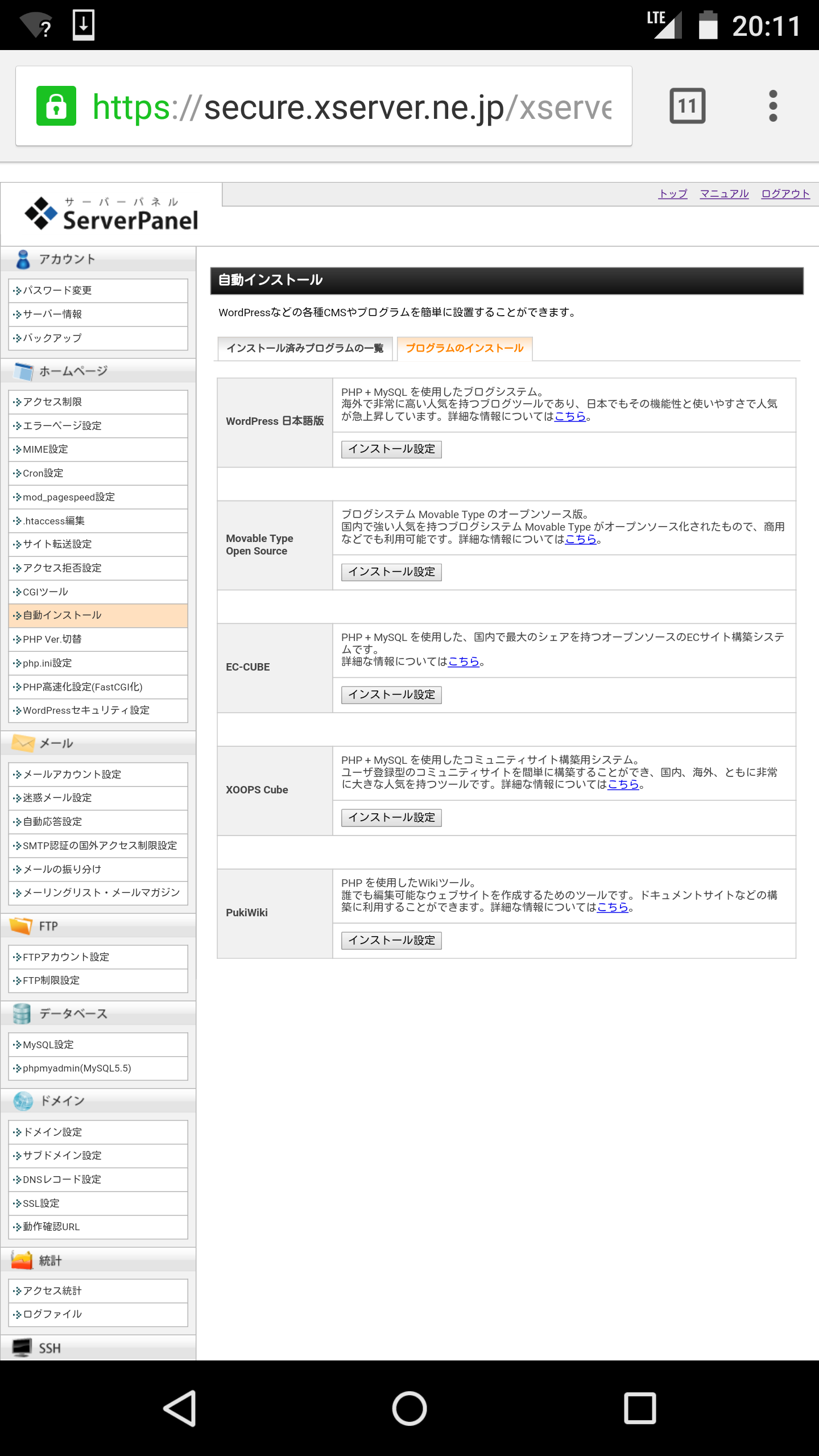The image size is (819, 1456).
Task: Open the こちら link in Movable Type description
Action: coord(581,539)
